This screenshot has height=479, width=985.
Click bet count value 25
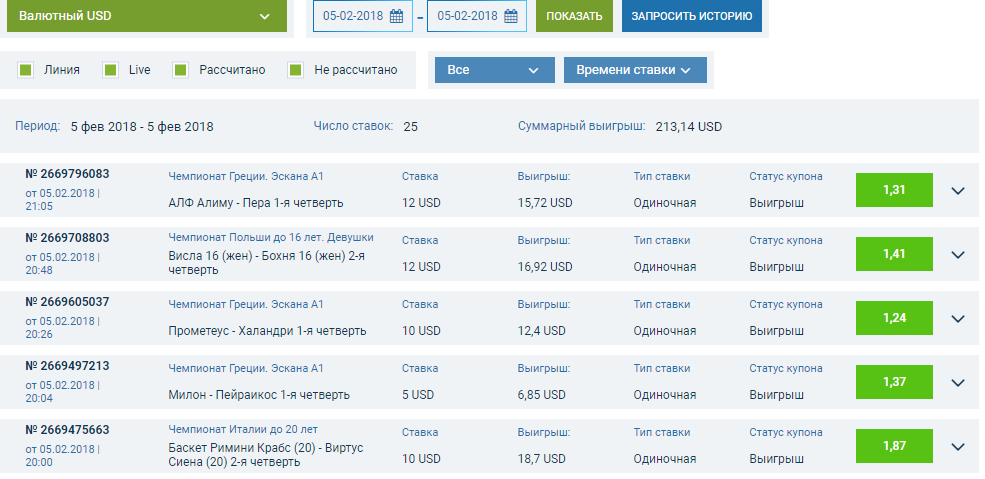[x=410, y=127]
